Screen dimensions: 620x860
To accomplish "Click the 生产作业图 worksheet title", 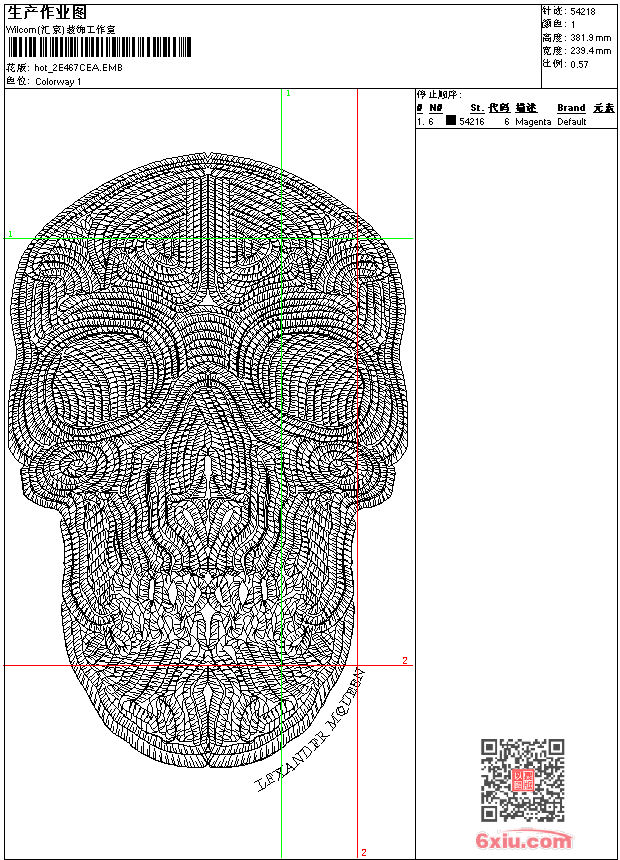I will pos(47,13).
